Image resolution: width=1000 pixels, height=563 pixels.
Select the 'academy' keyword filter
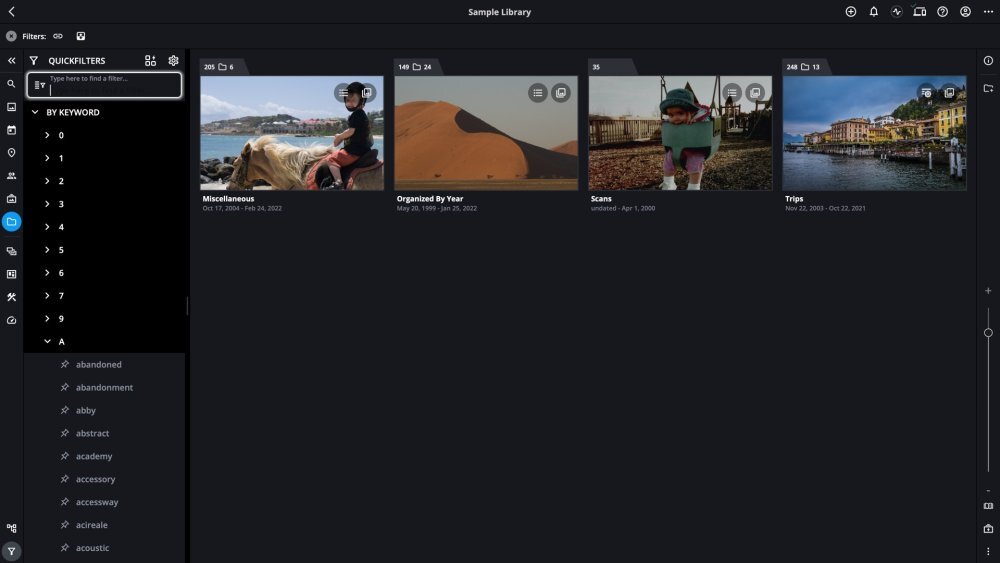[x=94, y=457]
